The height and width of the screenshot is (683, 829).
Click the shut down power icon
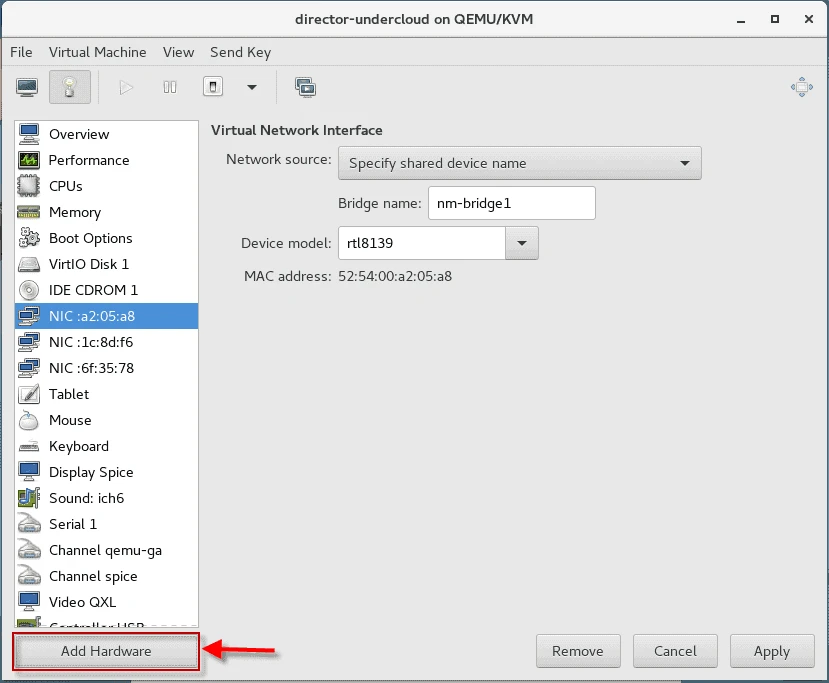pos(212,87)
